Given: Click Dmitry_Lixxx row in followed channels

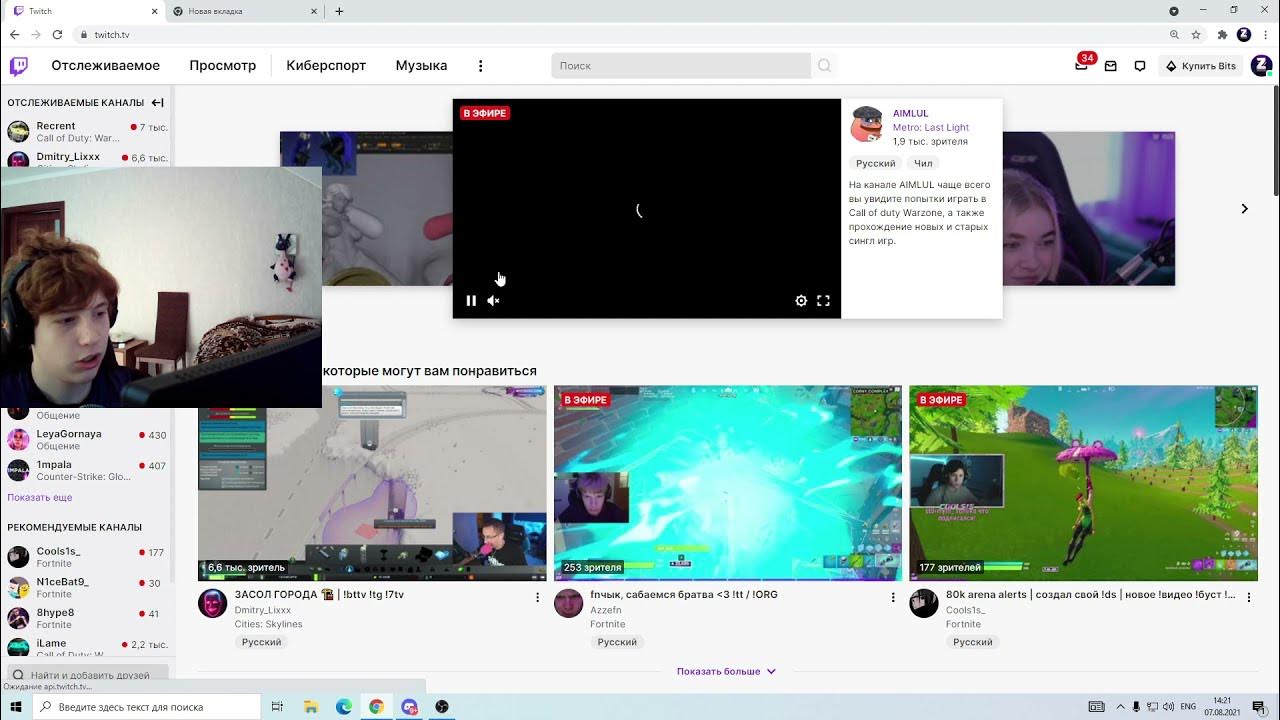Looking at the screenshot, I should [87, 158].
